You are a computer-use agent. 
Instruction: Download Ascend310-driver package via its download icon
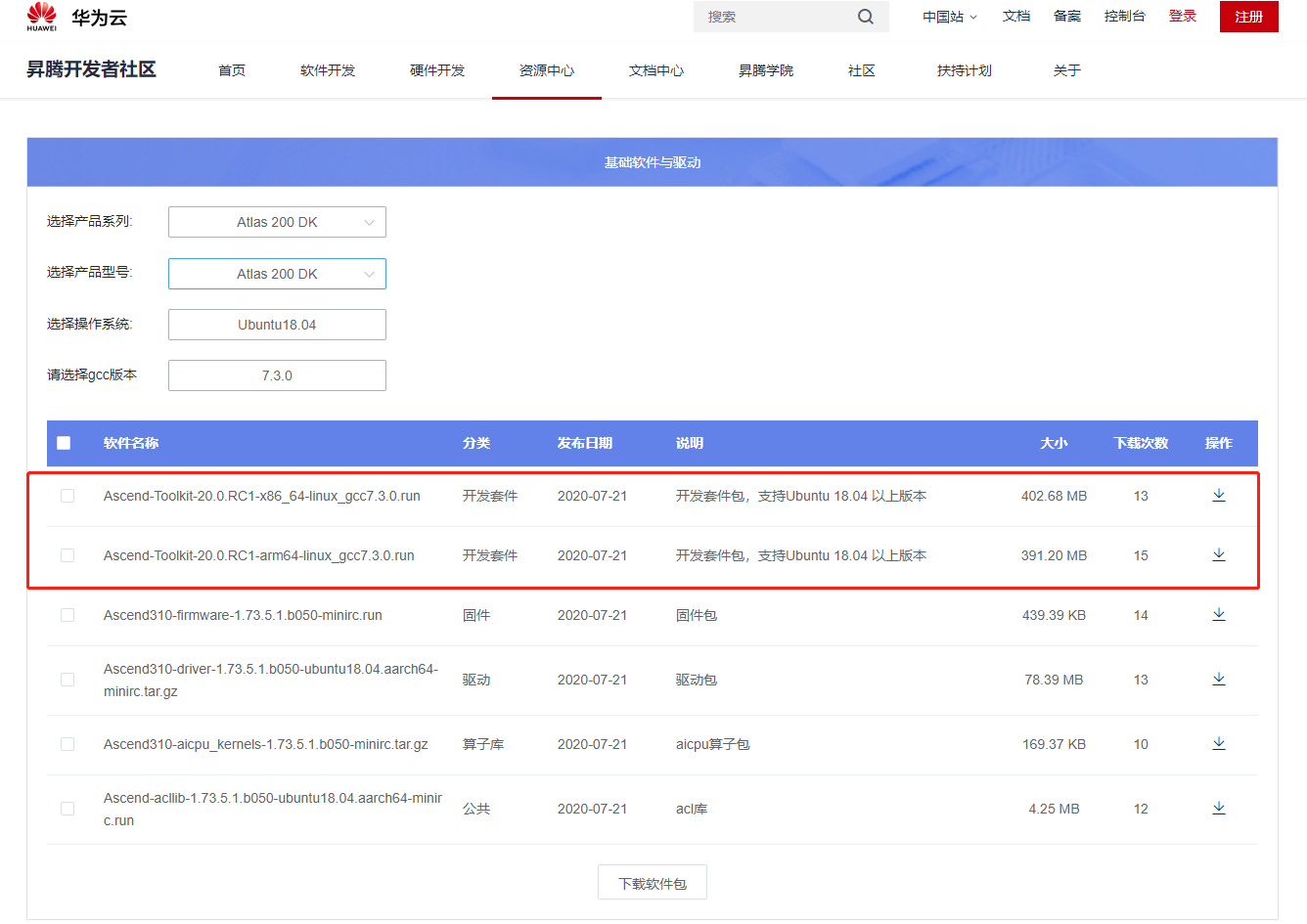coord(1219,679)
